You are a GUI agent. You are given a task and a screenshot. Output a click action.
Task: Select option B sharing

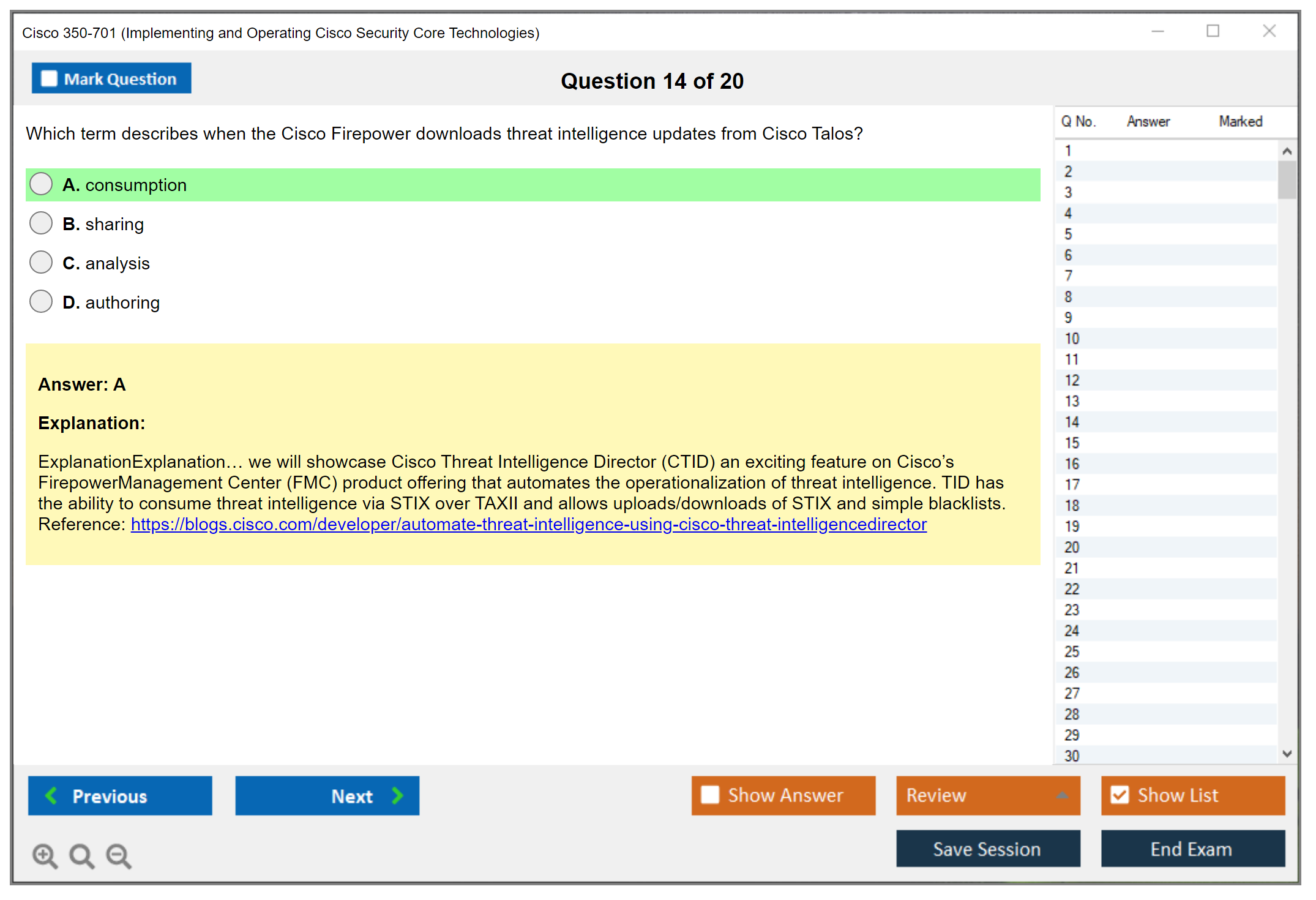tap(41, 223)
